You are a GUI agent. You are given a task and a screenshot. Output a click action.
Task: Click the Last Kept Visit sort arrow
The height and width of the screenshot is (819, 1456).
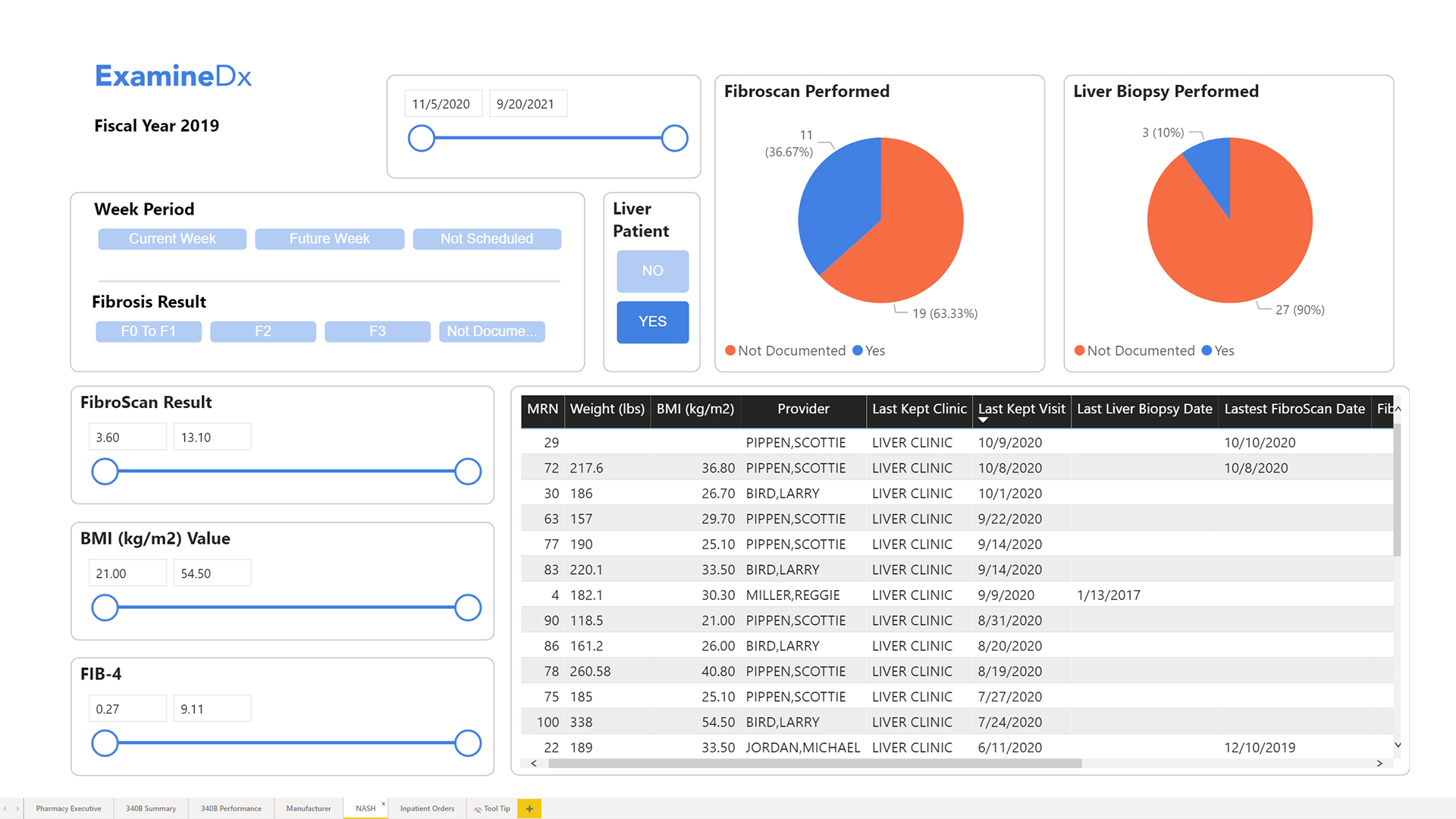pyautogui.click(x=983, y=419)
